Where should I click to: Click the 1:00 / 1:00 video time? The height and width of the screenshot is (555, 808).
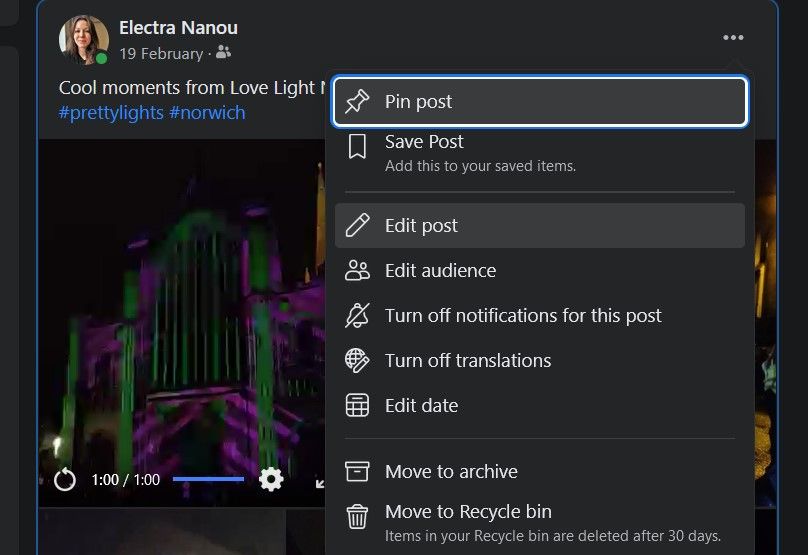[x=125, y=480]
